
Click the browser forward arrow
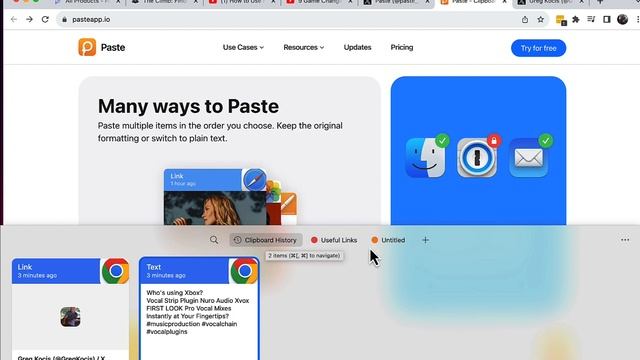coord(29,20)
